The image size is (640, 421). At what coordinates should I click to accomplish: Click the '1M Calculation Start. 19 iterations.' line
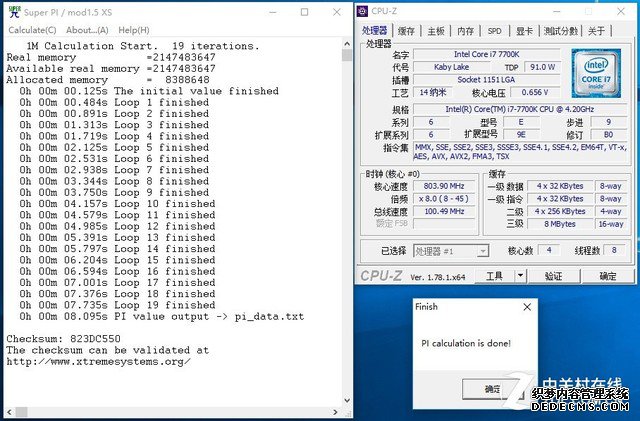coord(143,46)
